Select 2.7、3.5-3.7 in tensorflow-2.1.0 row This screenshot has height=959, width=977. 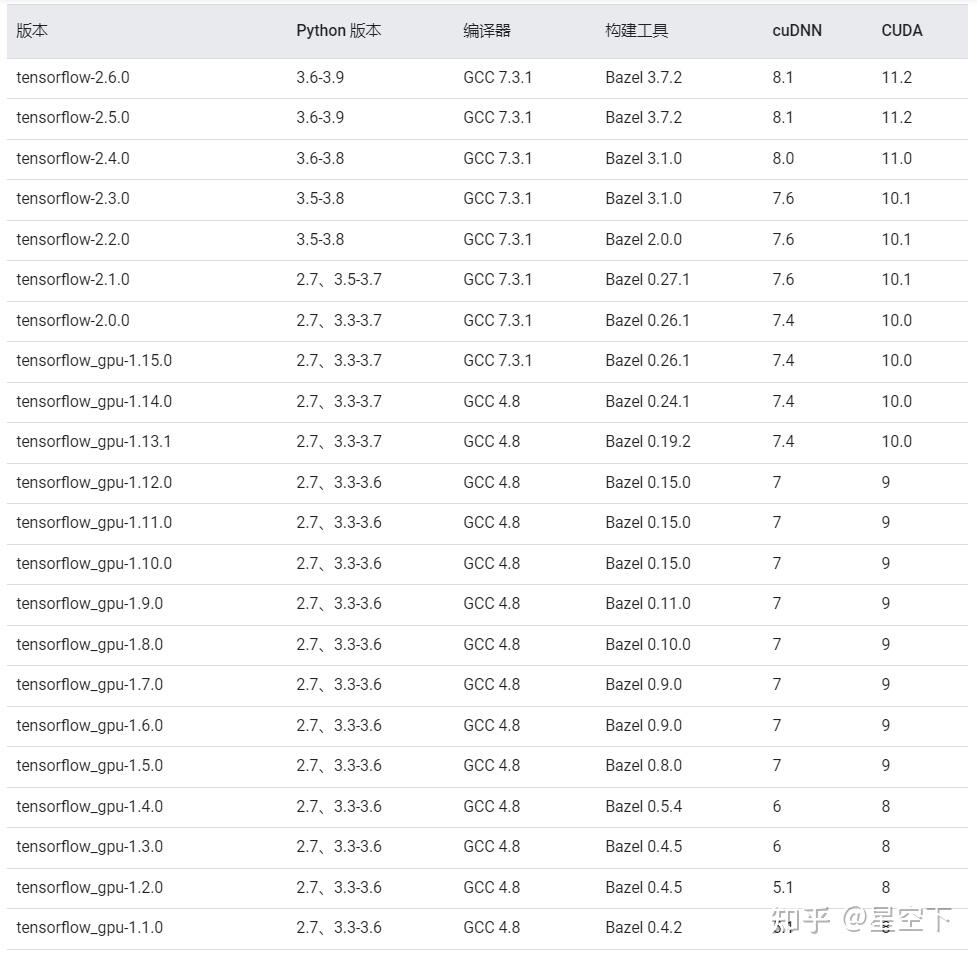pyautogui.click(x=339, y=279)
